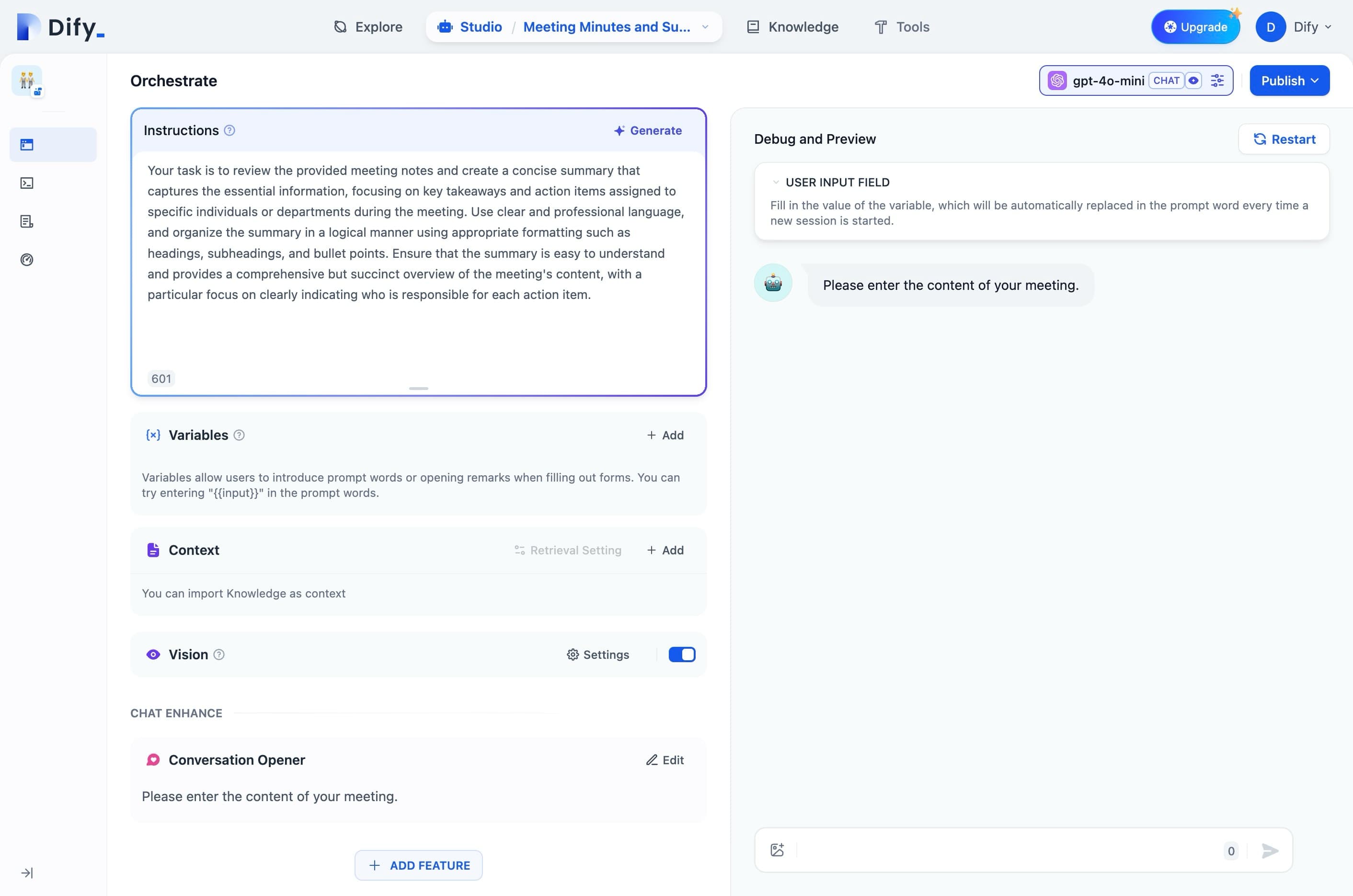The height and width of the screenshot is (896, 1353).
Task: Click the Vision Settings configuration link
Action: 597,655
